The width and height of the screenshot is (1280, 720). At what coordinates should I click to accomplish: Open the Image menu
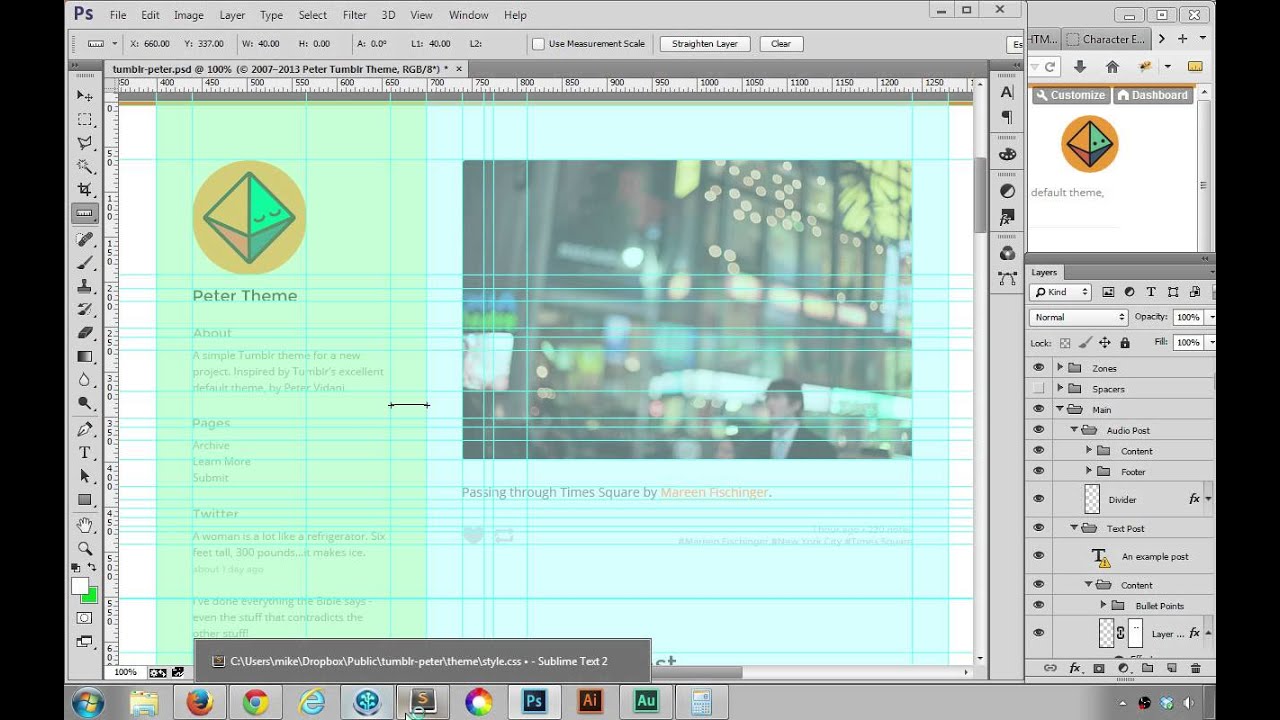pos(188,15)
